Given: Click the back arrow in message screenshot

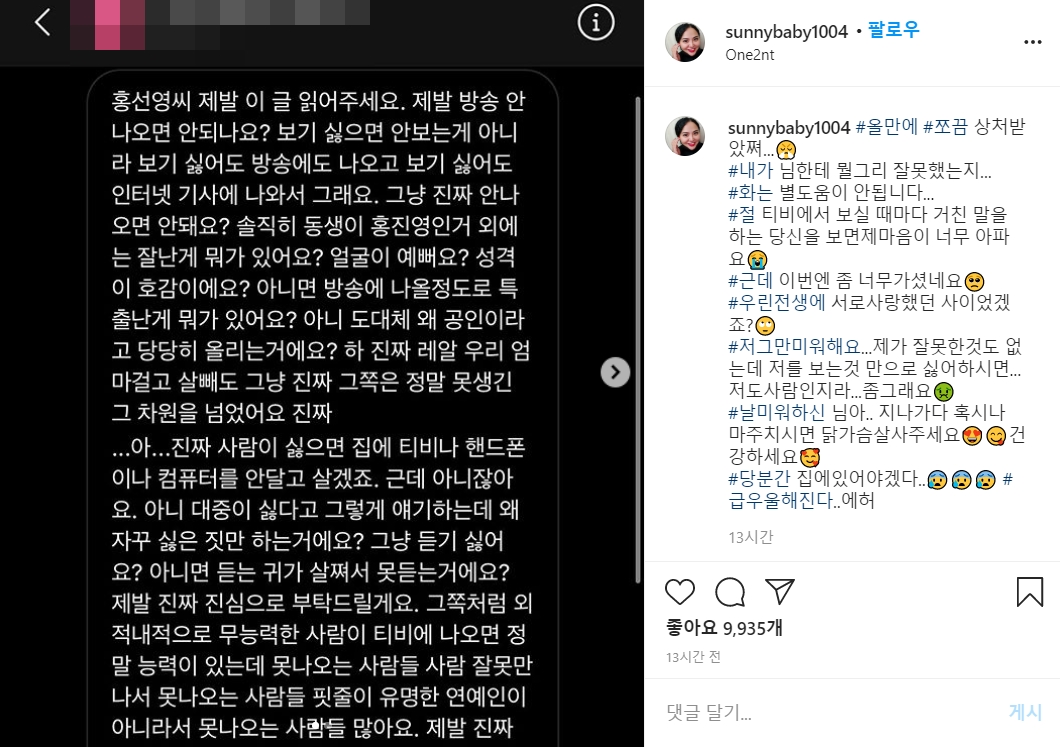Looking at the screenshot, I should coord(43,22).
